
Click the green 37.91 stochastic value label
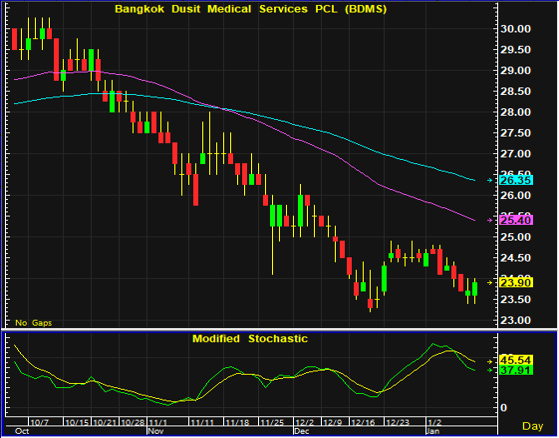[x=516, y=370]
